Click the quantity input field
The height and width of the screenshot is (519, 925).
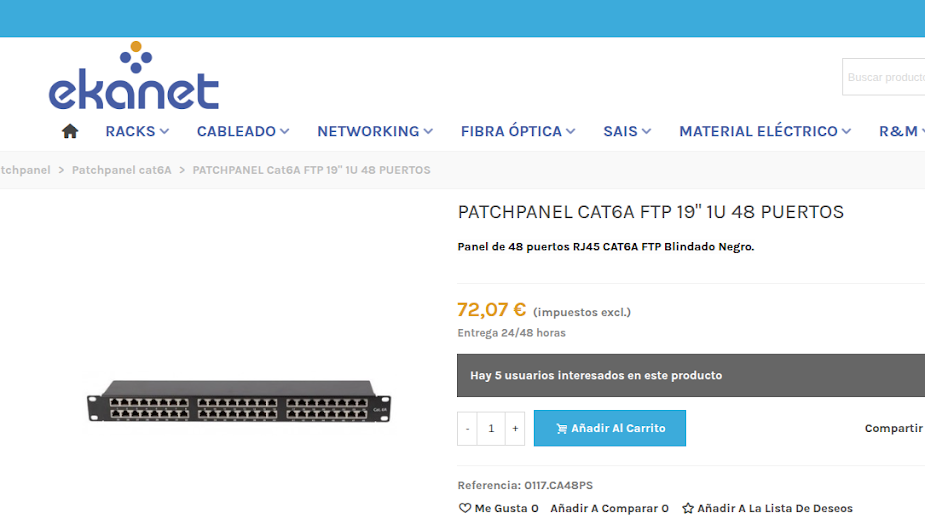click(491, 428)
